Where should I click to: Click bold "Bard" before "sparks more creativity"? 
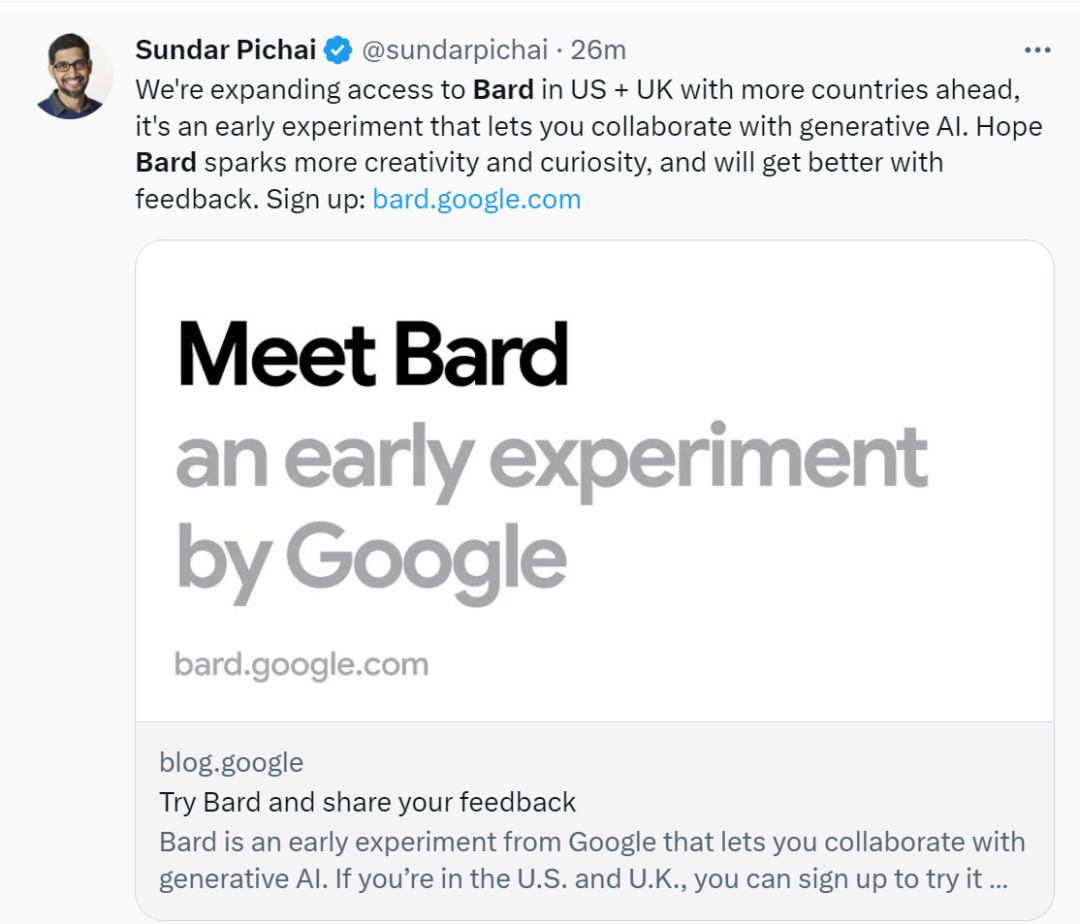[166, 162]
